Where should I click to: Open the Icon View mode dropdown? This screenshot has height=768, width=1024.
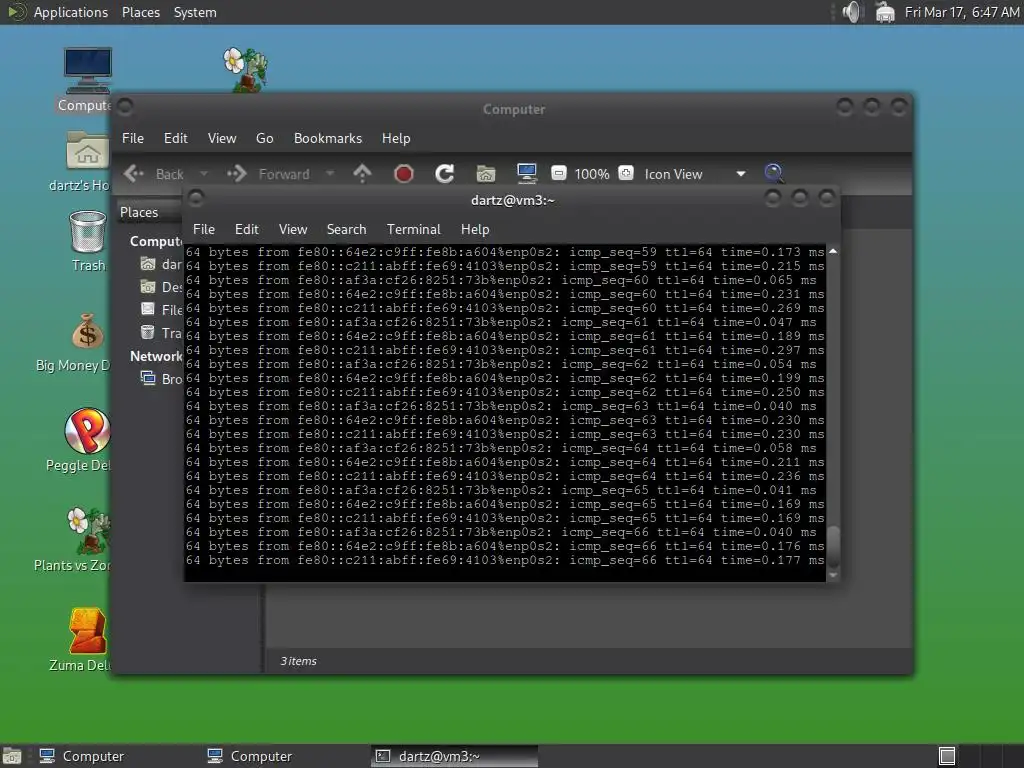pos(695,174)
